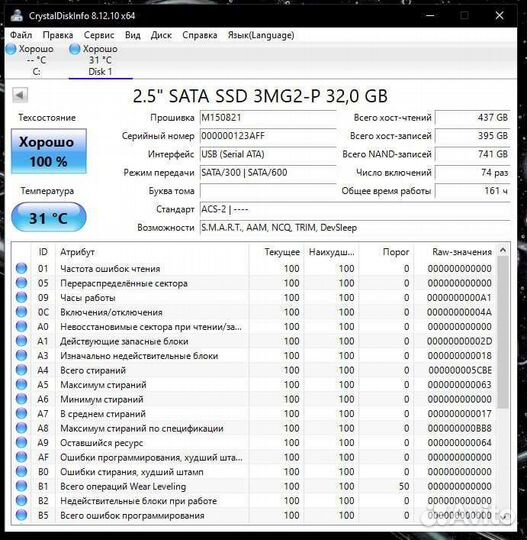
Task: Open the Язык(Language) menu
Action: click(261, 35)
